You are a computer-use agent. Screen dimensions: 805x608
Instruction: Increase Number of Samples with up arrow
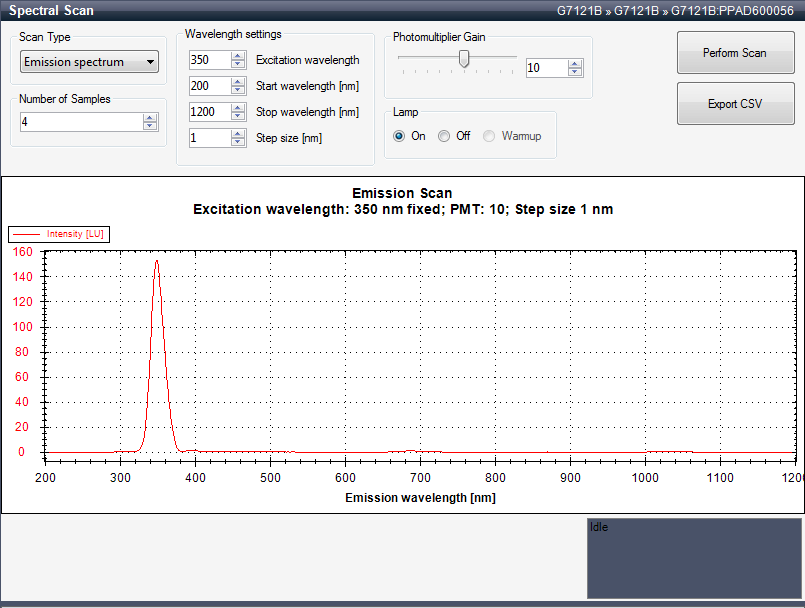click(x=150, y=117)
